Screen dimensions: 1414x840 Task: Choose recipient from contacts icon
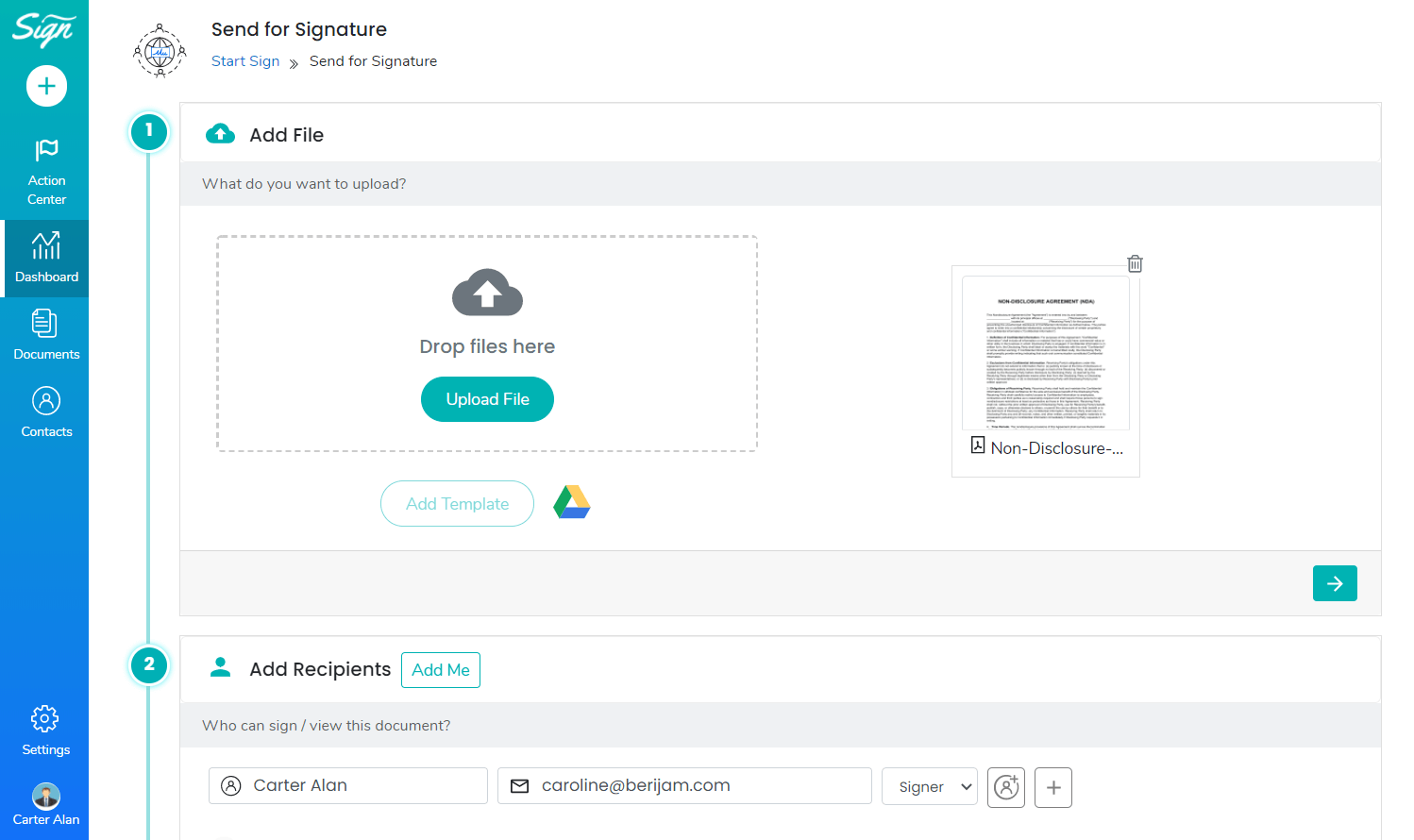[x=1006, y=786]
